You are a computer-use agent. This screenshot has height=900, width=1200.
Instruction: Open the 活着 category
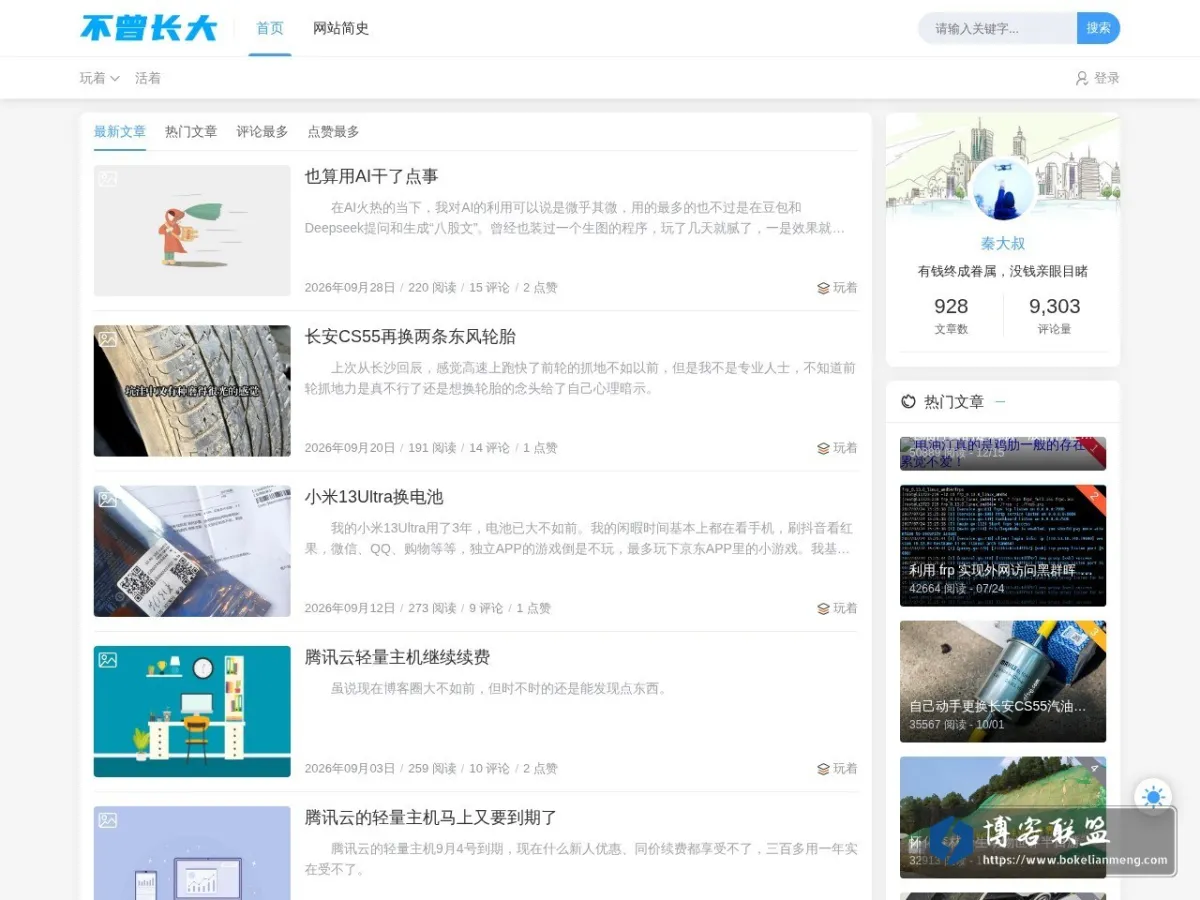point(148,78)
